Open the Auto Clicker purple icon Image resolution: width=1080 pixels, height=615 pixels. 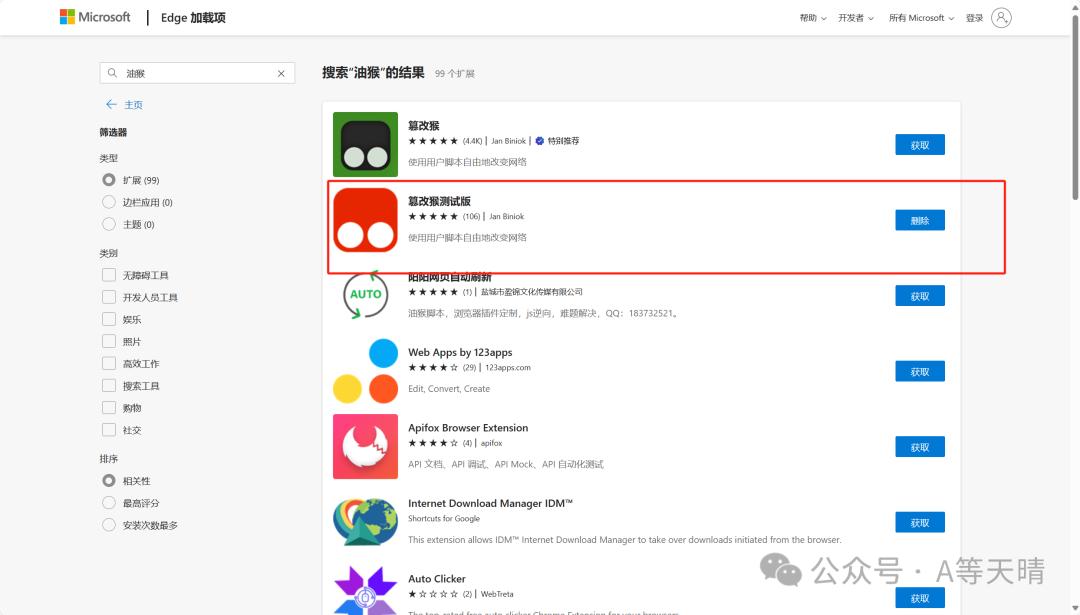(x=365, y=591)
